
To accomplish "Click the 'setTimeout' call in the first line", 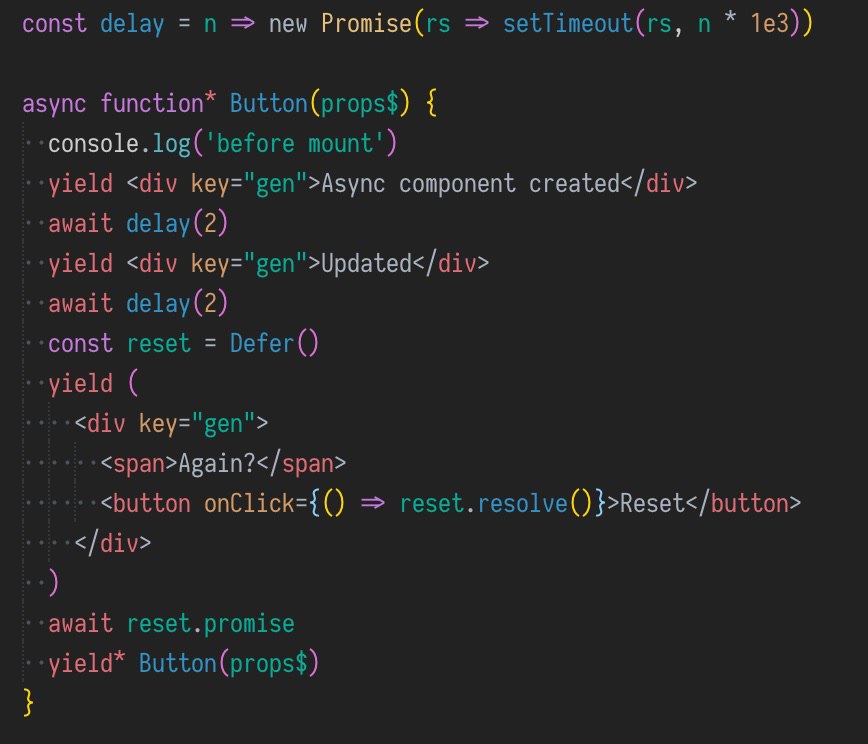I will [x=567, y=24].
